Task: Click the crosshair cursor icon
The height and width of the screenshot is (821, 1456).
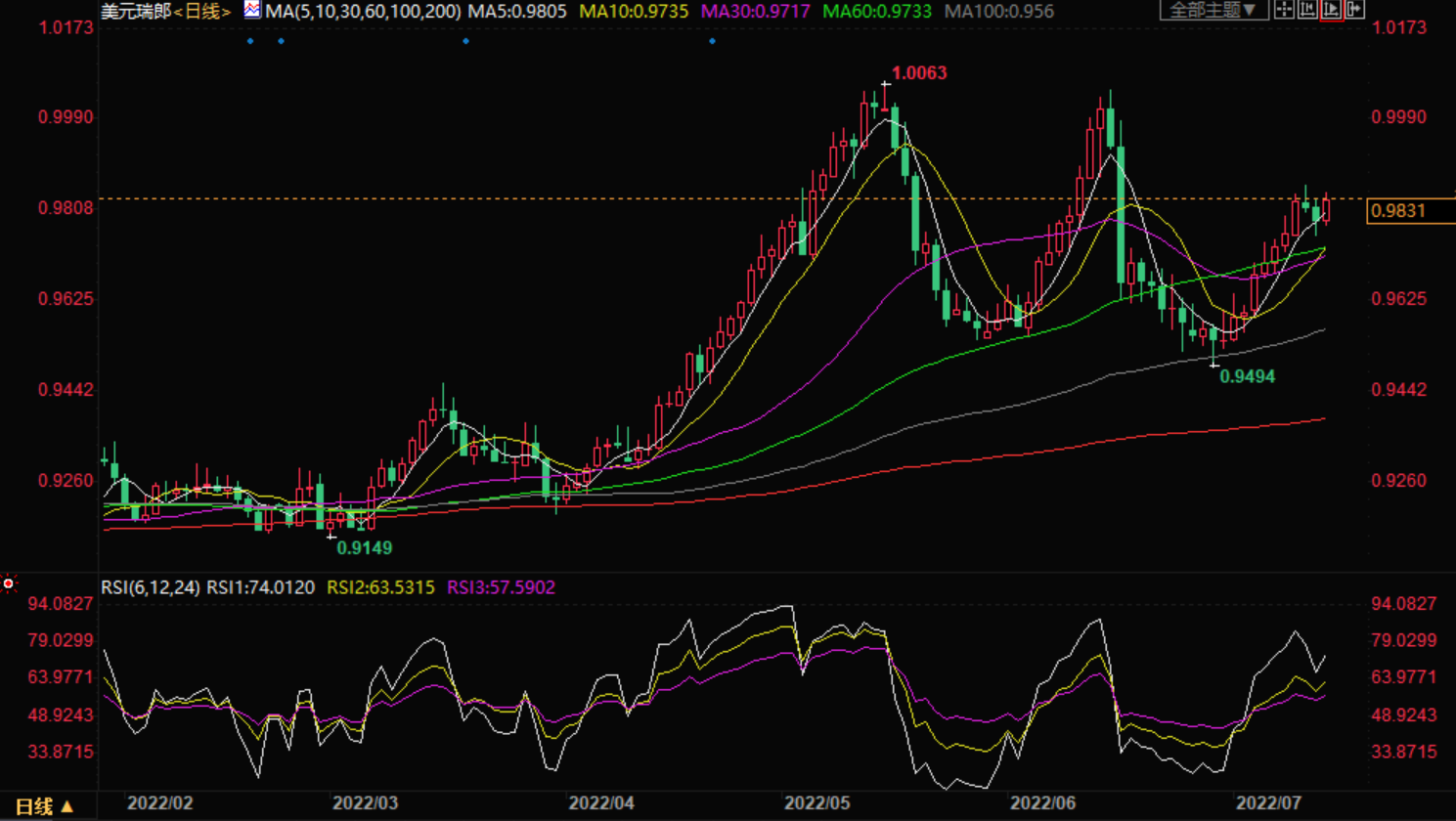Action: coord(1284,10)
